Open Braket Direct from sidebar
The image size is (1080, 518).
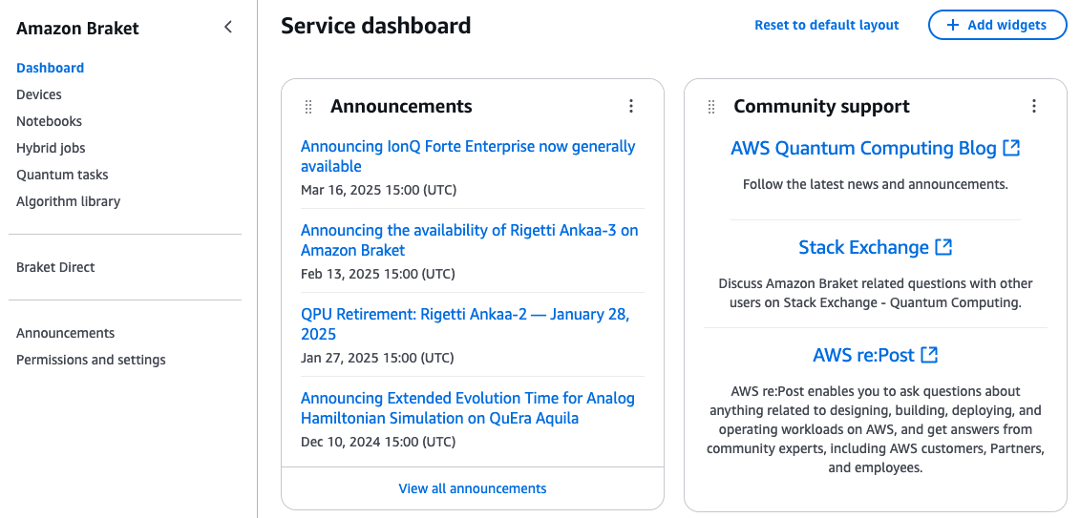55,267
